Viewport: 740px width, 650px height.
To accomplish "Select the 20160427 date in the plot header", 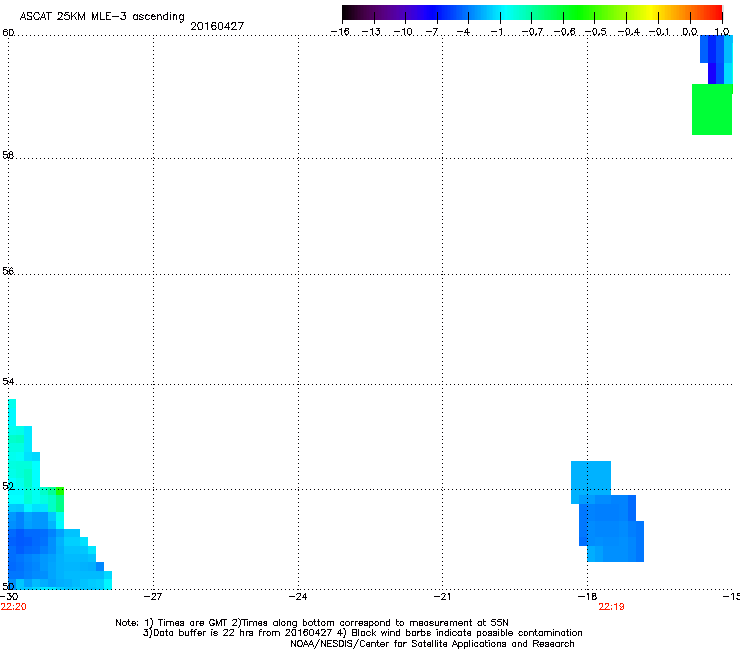I will pos(217,26).
